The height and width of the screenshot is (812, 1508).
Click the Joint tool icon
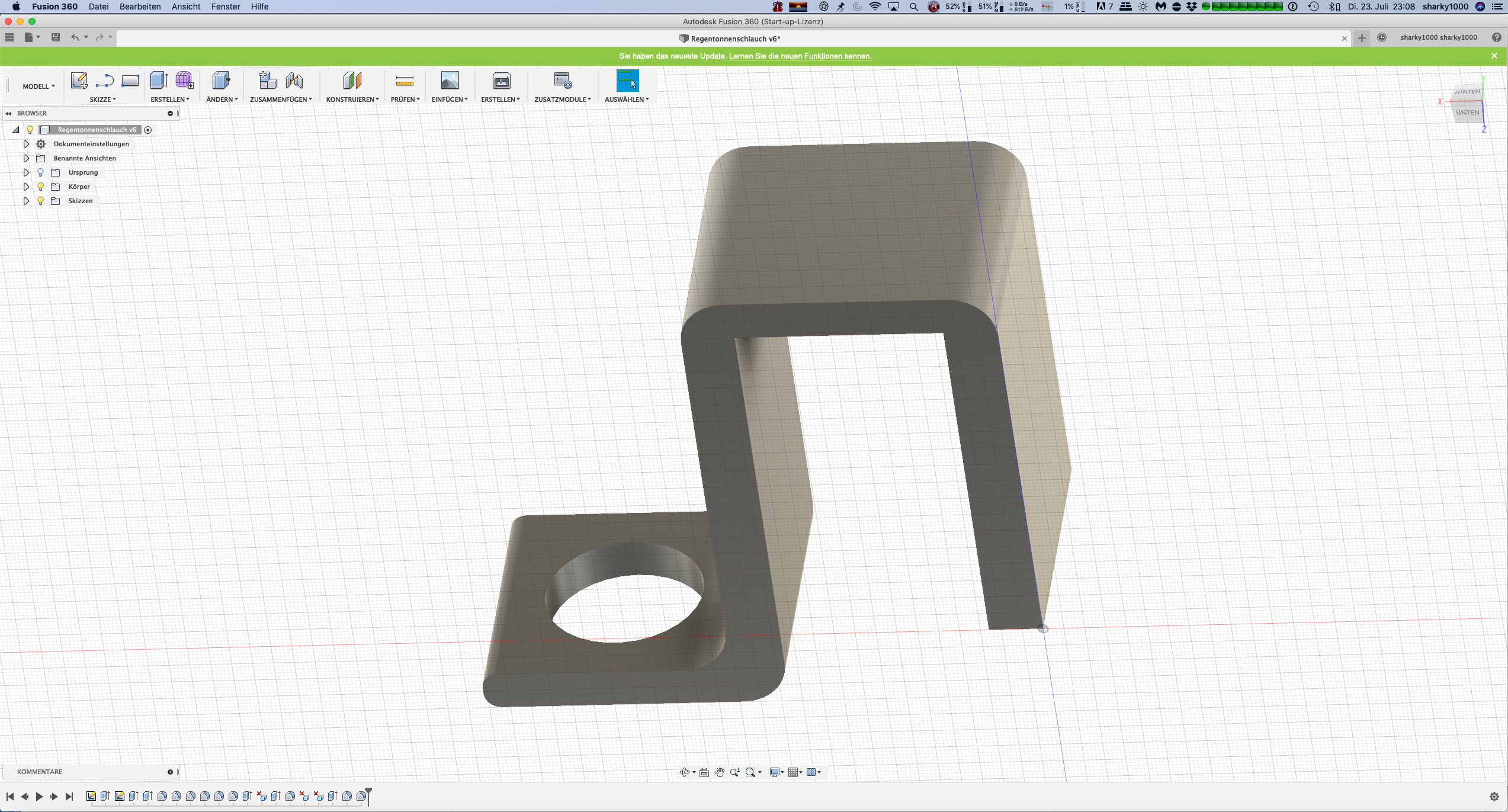(x=294, y=80)
